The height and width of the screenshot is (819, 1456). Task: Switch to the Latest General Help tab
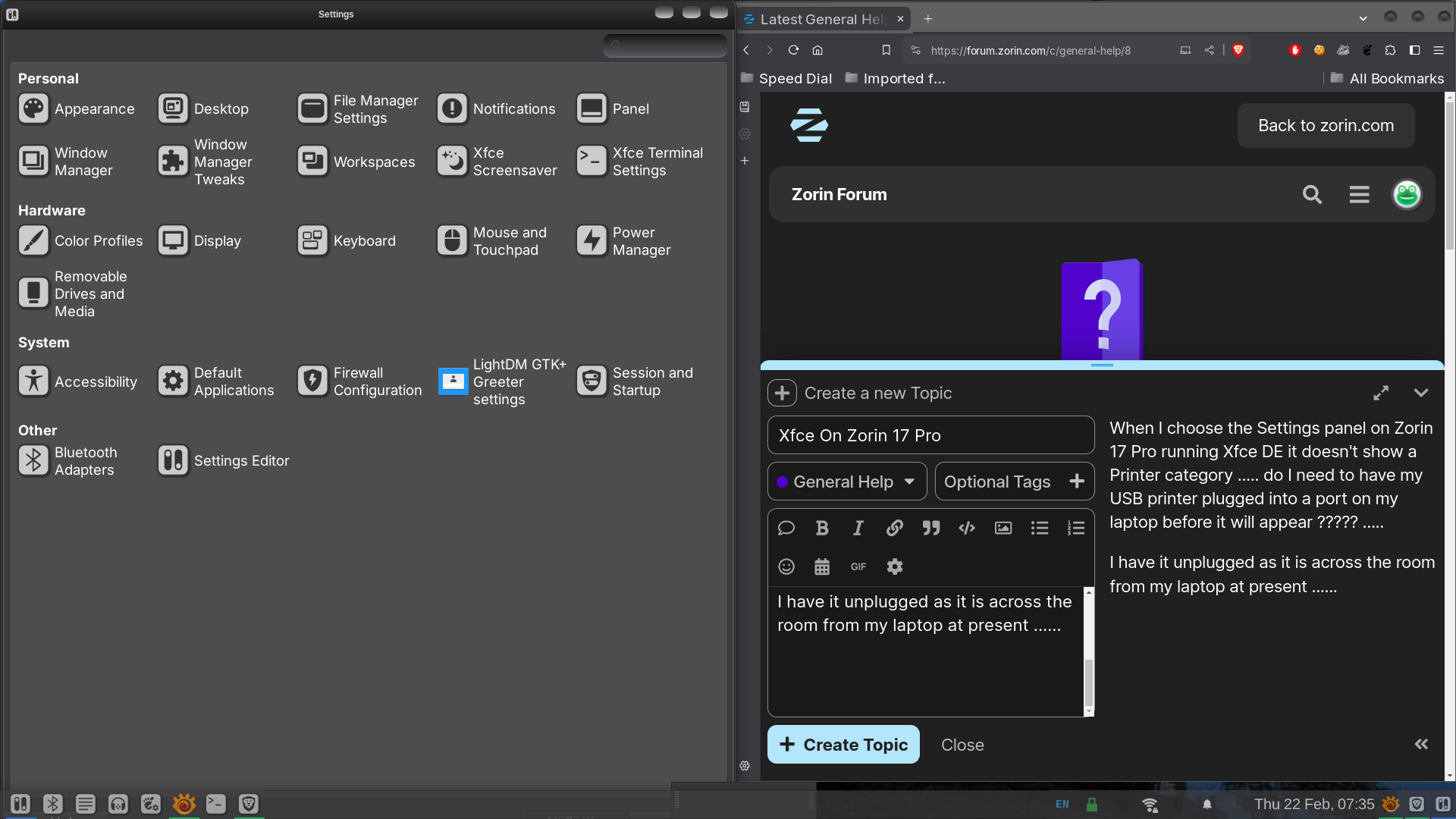tap(819, 19)
